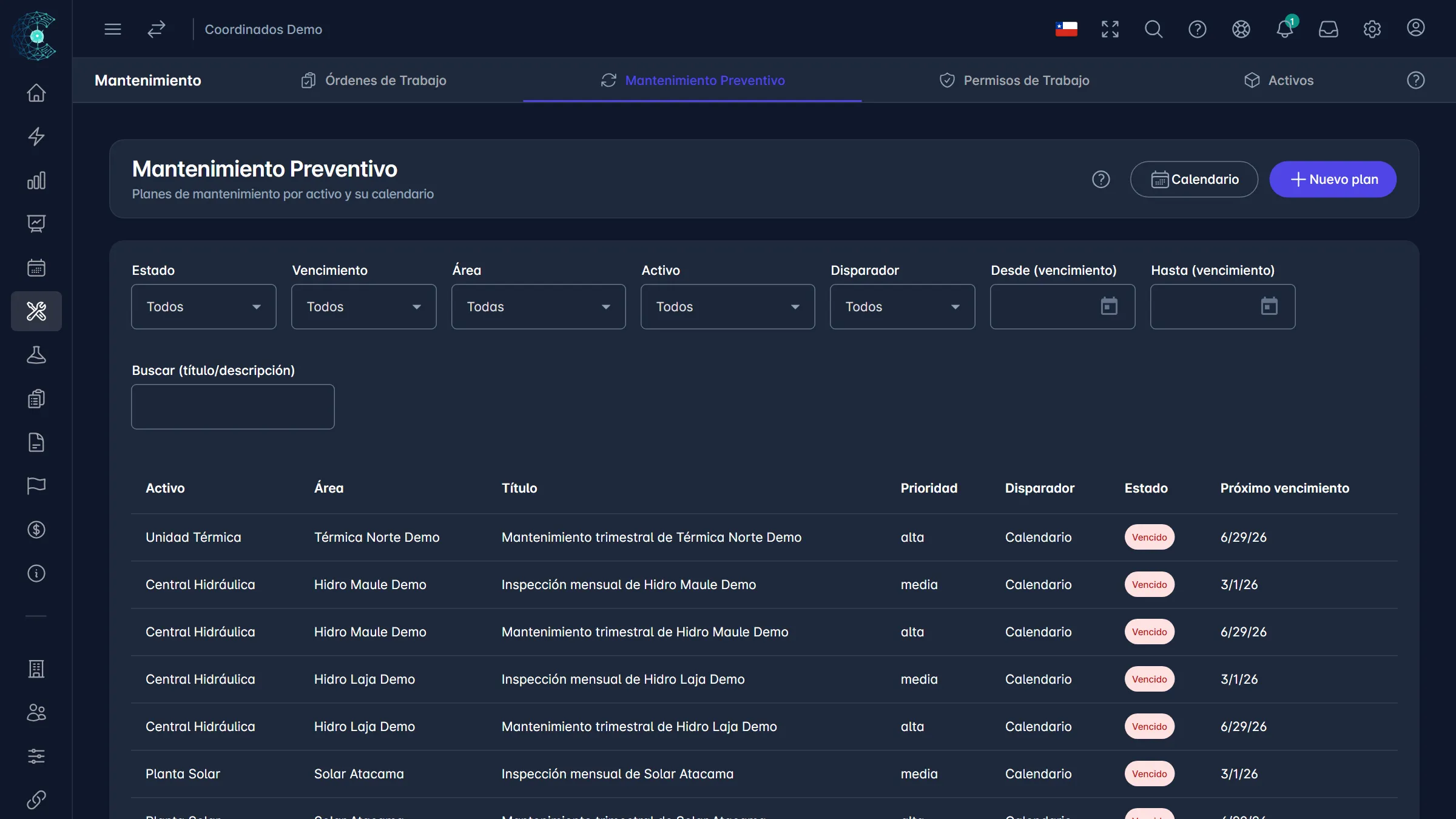Switch to Activos tab
This screenshot has height=819, width=1456.
(x=1279, y=80)
